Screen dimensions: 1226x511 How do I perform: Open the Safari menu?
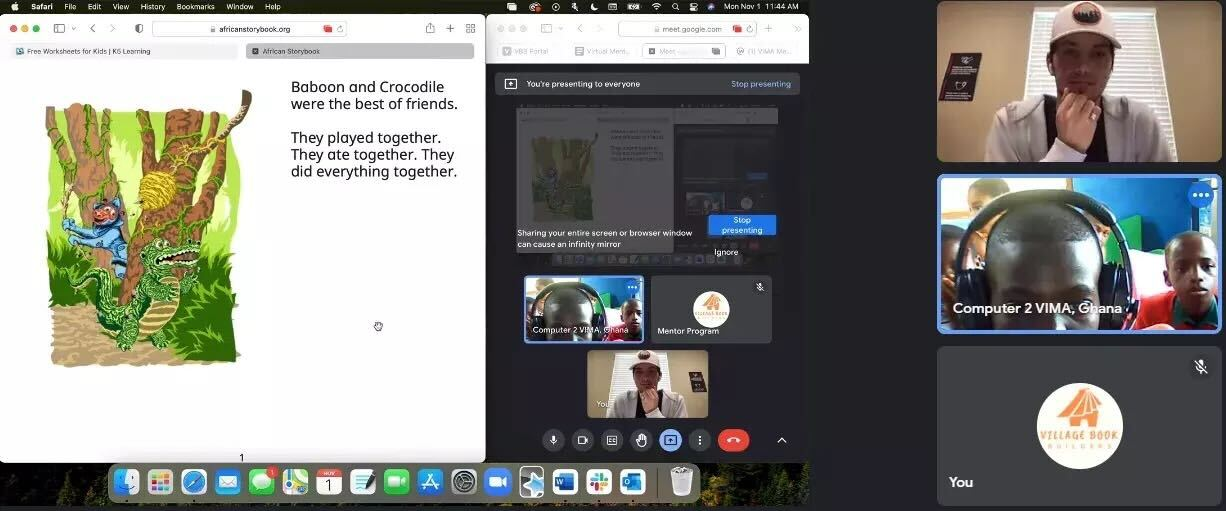tap(42, 7)
